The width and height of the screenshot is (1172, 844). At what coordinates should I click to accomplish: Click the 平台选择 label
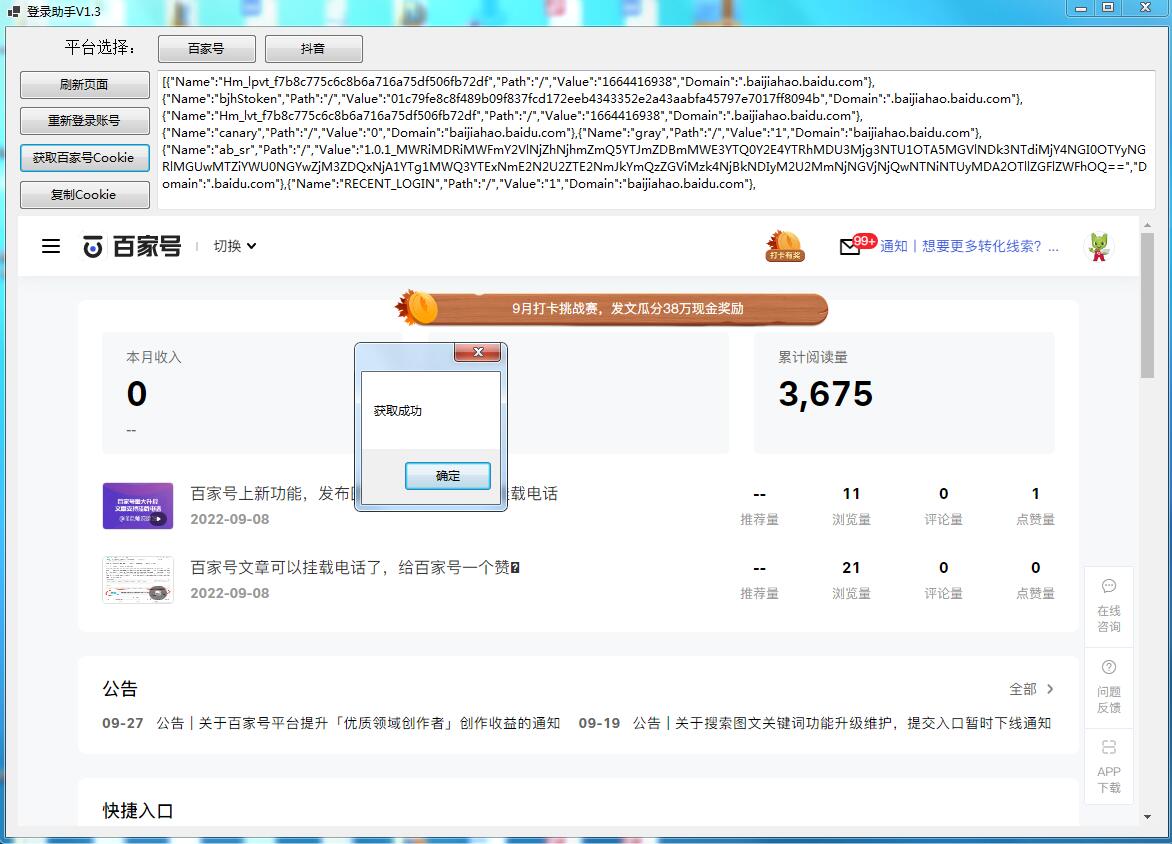(100, 48)
